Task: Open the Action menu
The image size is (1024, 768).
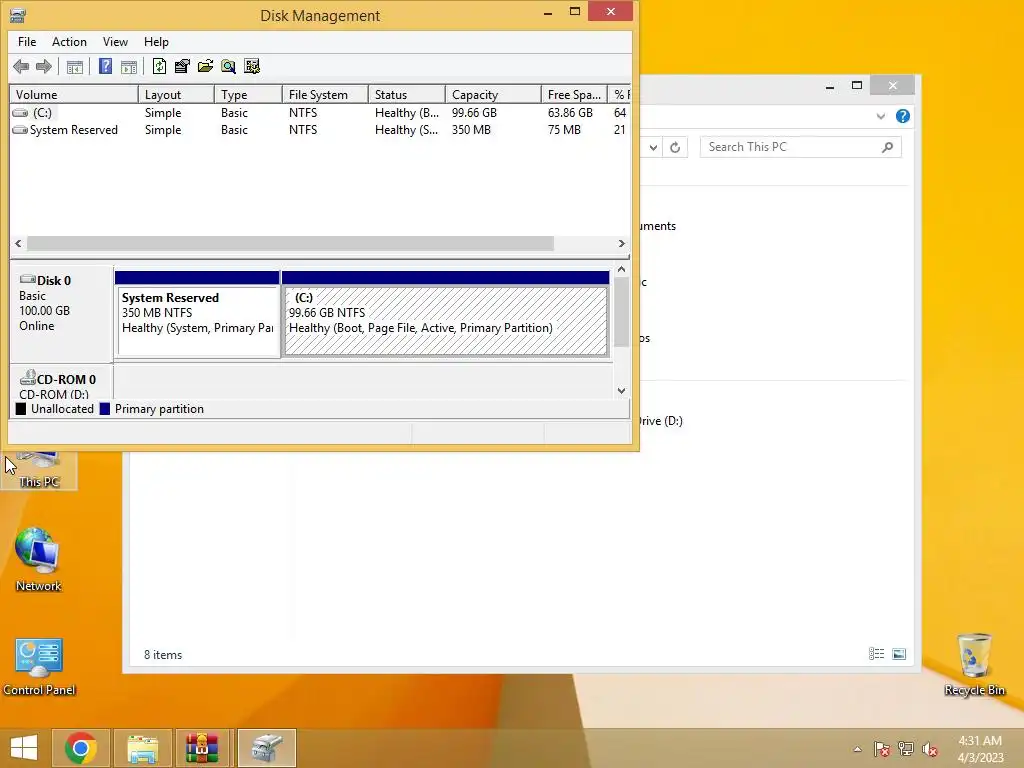Action: [x=69, y=42]
